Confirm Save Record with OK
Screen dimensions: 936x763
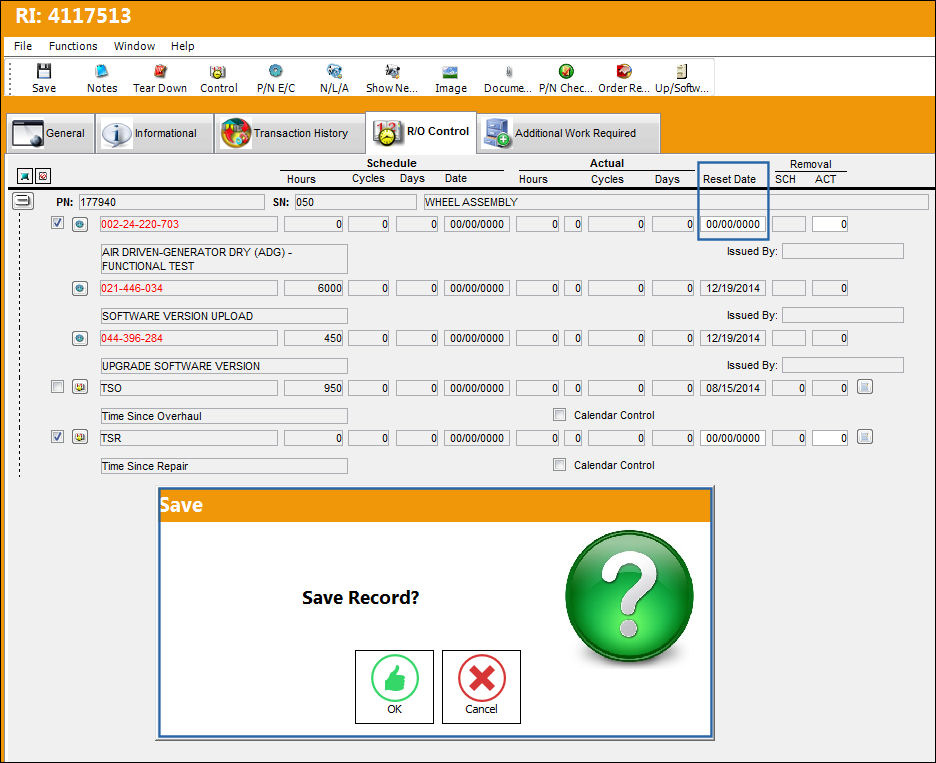point(394,687)
